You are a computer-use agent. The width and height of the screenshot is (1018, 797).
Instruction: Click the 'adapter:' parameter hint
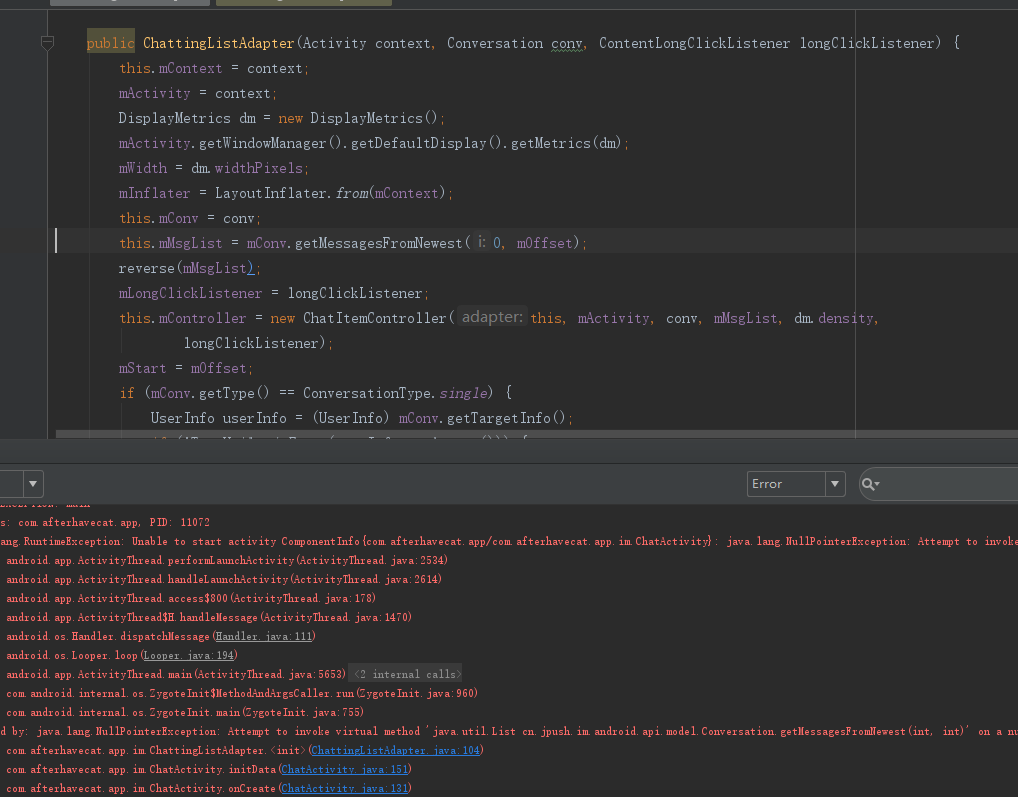(x=491, y=318)
